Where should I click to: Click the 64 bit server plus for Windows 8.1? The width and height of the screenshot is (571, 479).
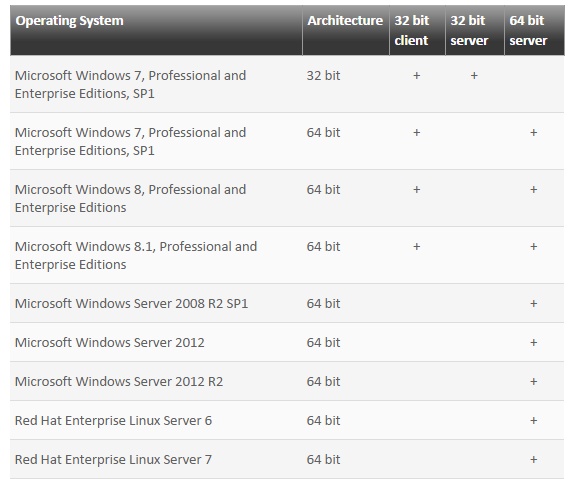click(x=533, y=247)
